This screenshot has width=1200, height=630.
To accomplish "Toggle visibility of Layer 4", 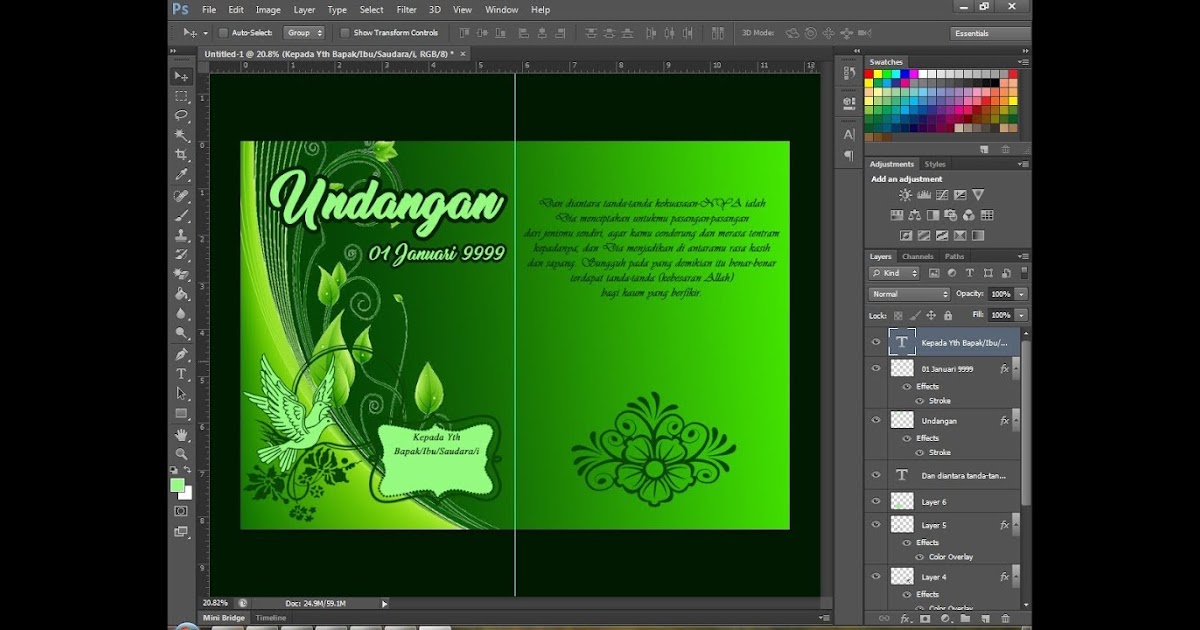I will pyautogui.click(x=876, y=576).
